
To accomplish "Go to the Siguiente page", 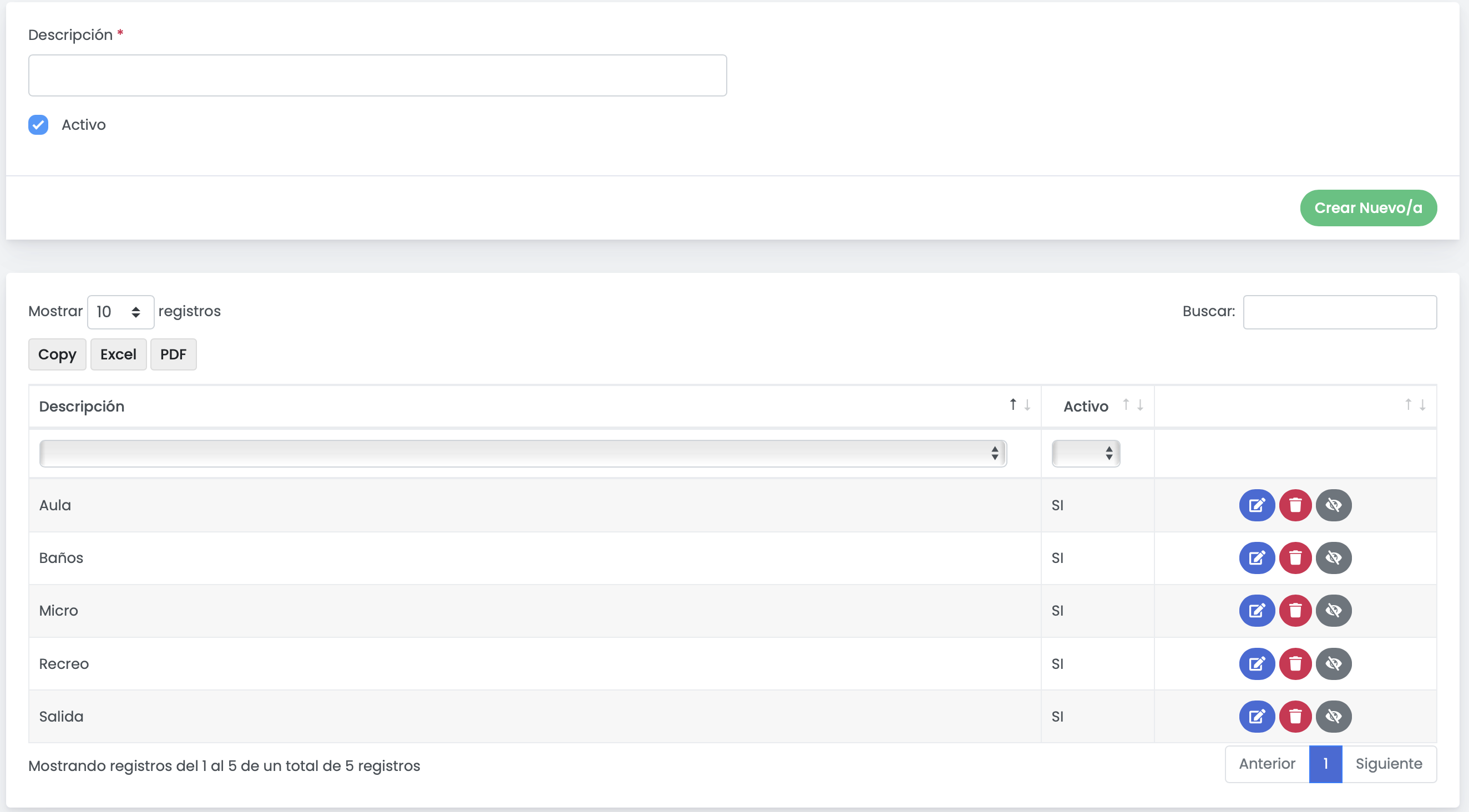I will pyautogui.click(x=1388, y=764).
